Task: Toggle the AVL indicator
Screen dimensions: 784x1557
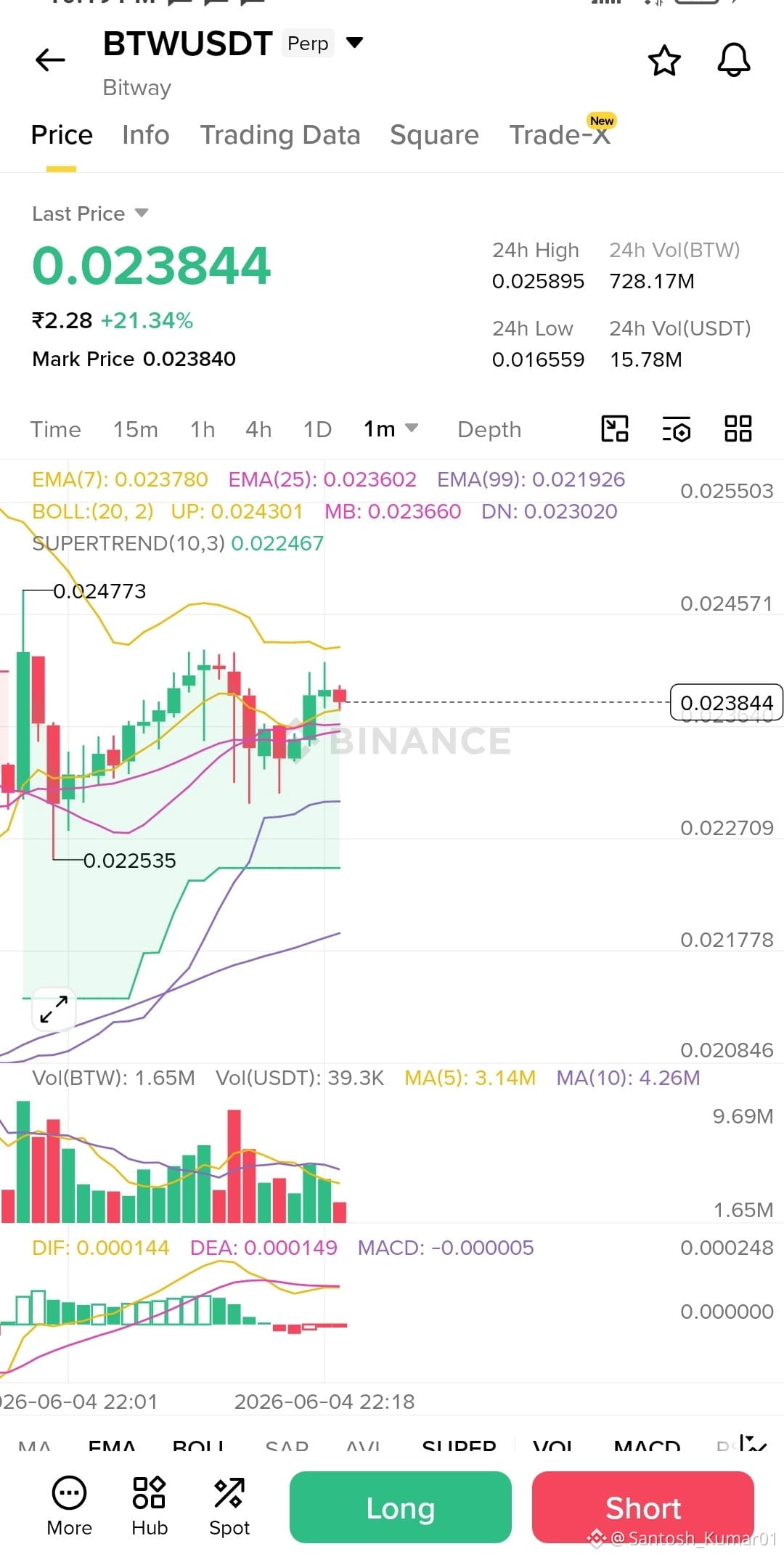Action: [363, 1445]
